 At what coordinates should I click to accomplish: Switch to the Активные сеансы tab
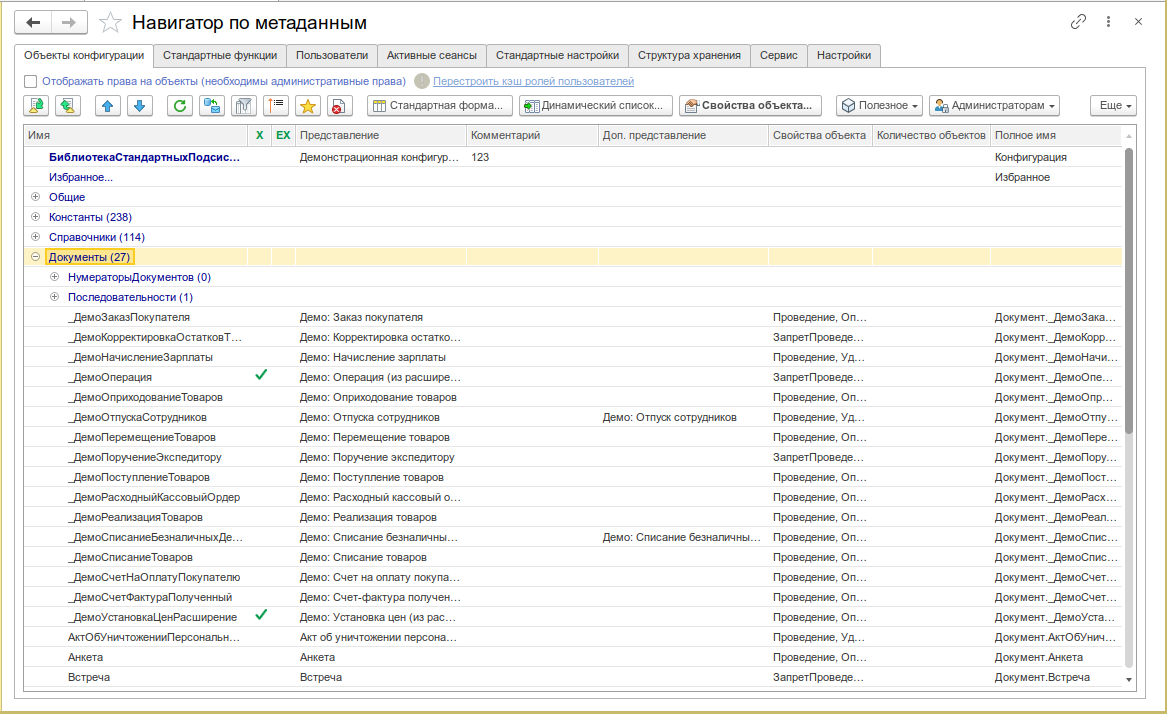click(x=432, y=55)
